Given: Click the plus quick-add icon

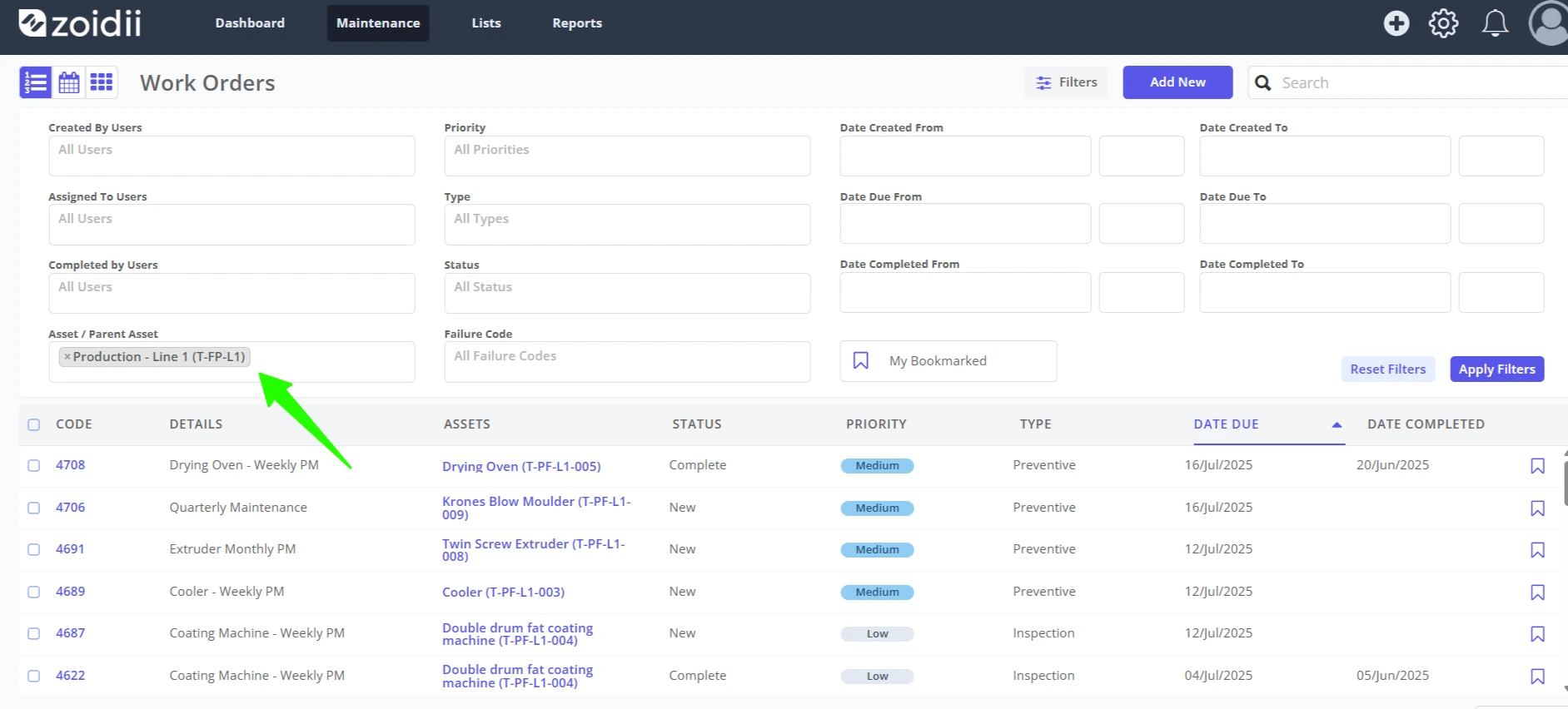Looking at the screenshot, I should point(1396,23).
